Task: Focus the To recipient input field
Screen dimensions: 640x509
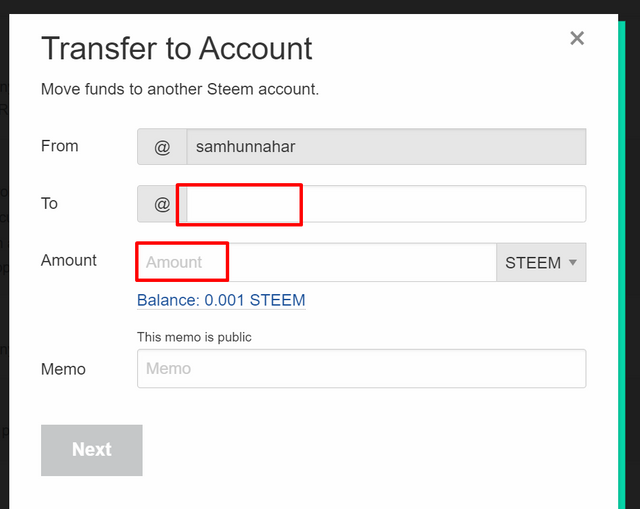Action: [x=385, y=204]
